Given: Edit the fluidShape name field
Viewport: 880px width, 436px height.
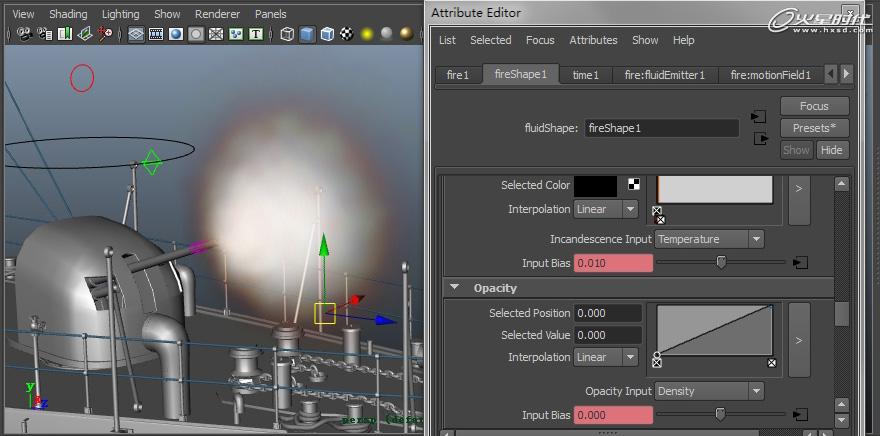Looking at the screenshot, I should click(x=662, y=128).
